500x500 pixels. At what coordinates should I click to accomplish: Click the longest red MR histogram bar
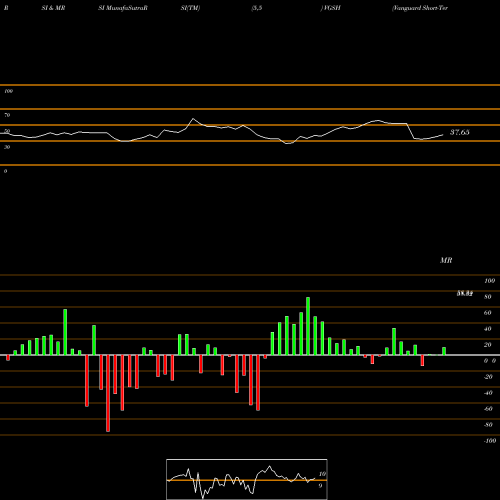coord(108,393)
